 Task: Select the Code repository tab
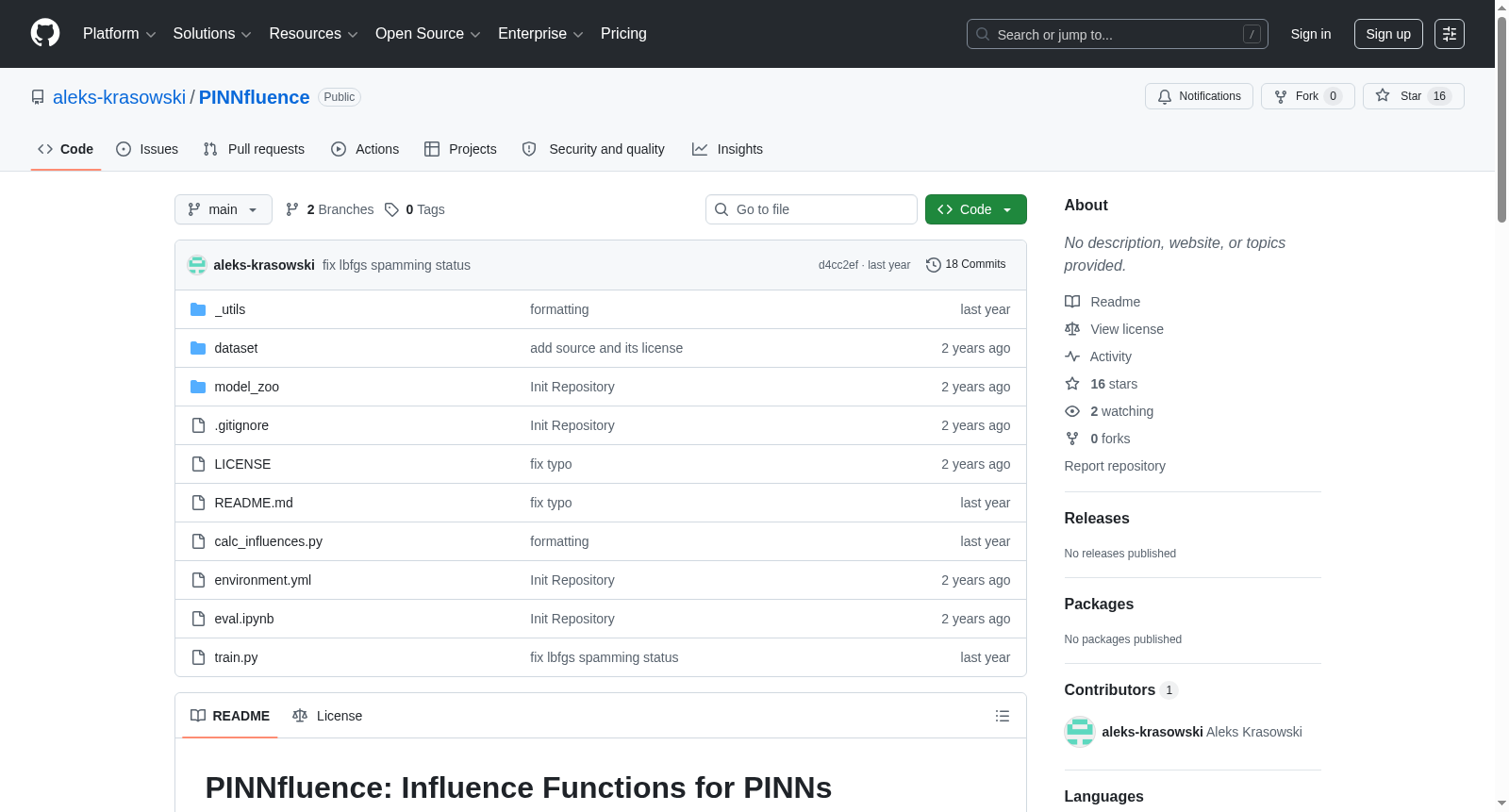66,149
